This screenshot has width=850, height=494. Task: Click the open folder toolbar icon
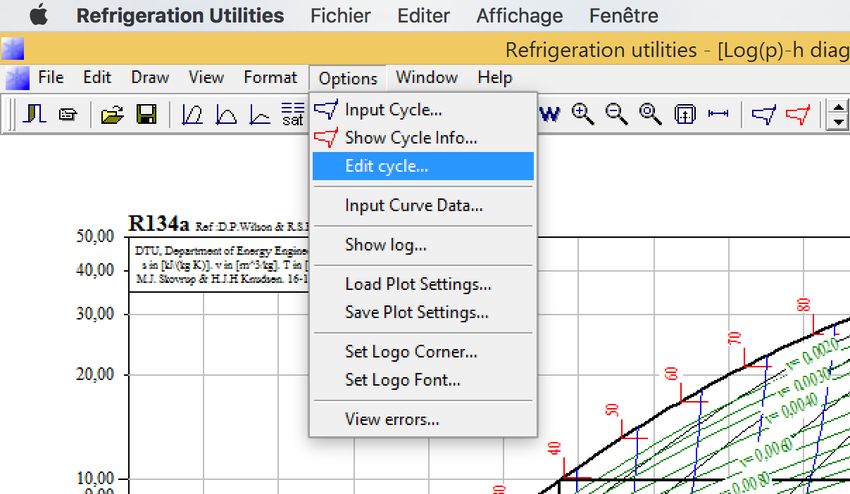(113, 115)
